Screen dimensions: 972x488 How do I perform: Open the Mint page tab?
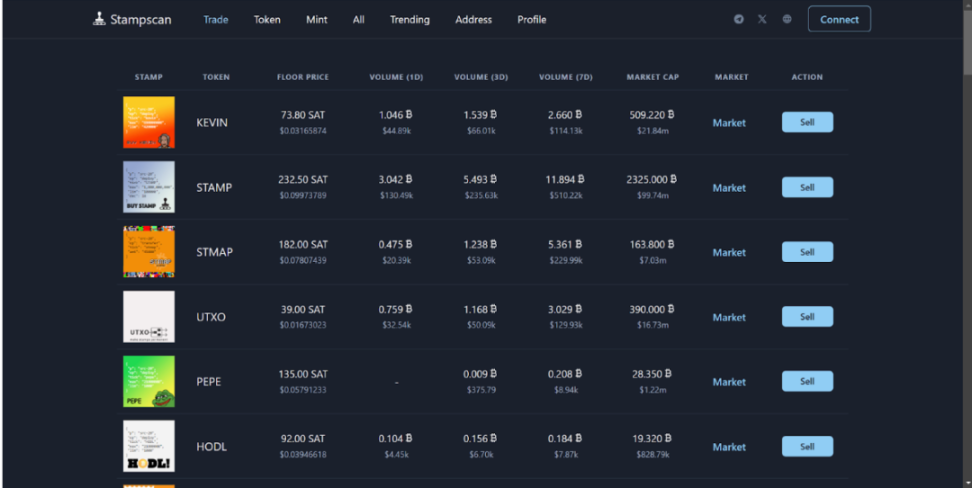(317, 19)
